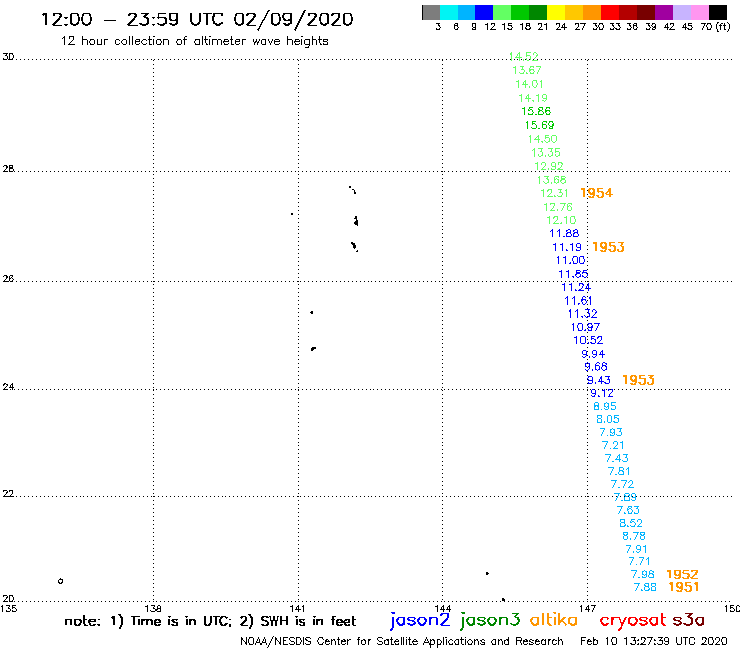Screen dimensions: 740x650
Task: Click the 8.95 wave height value
Action: [x=605, y=406]
